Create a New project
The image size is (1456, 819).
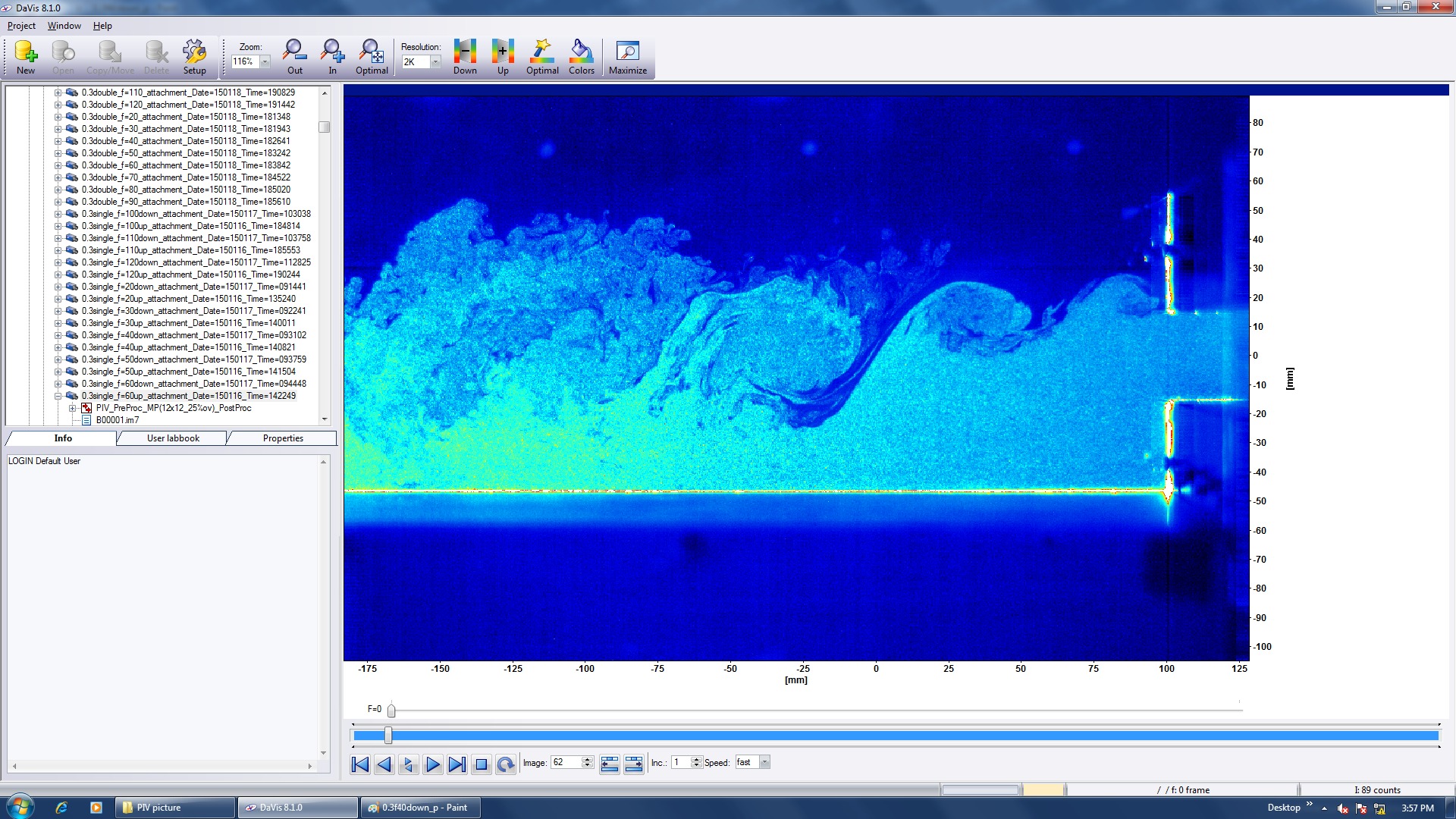click(25, 55)
